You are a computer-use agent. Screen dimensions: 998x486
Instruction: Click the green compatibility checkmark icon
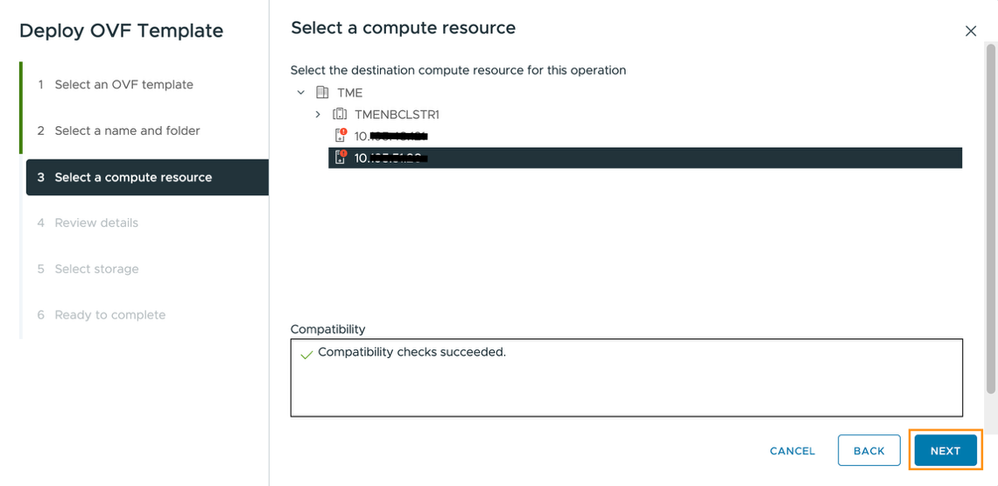[306, 354]
